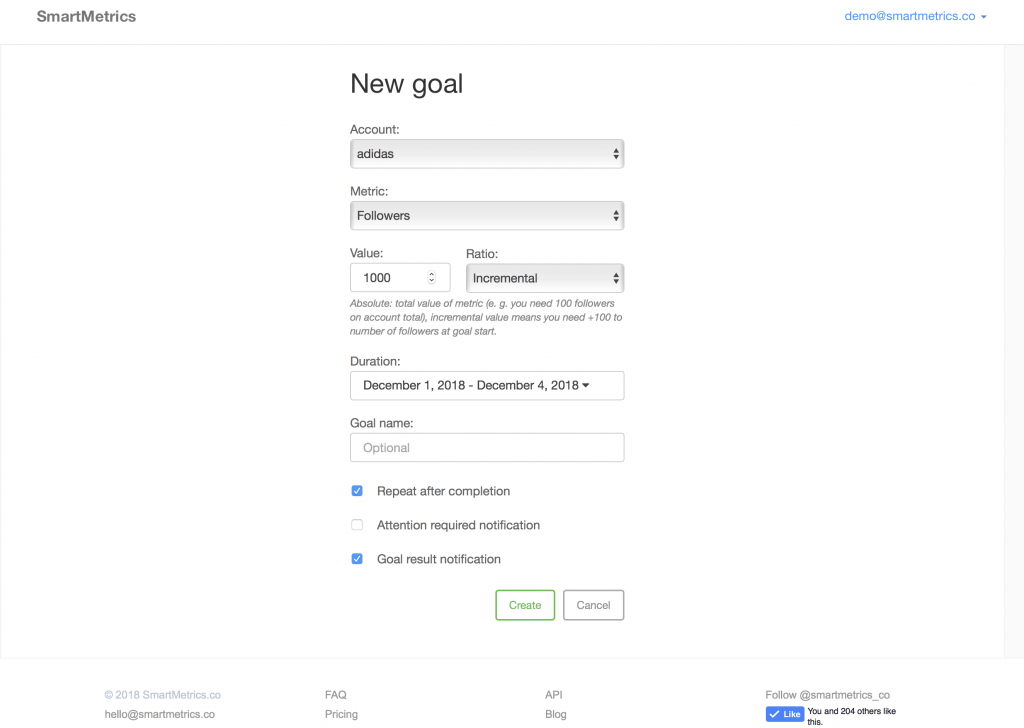The height and width of the screenshot is (728, 1024).
Task: Click the Repeat after completion label
Action: (443, 491)
